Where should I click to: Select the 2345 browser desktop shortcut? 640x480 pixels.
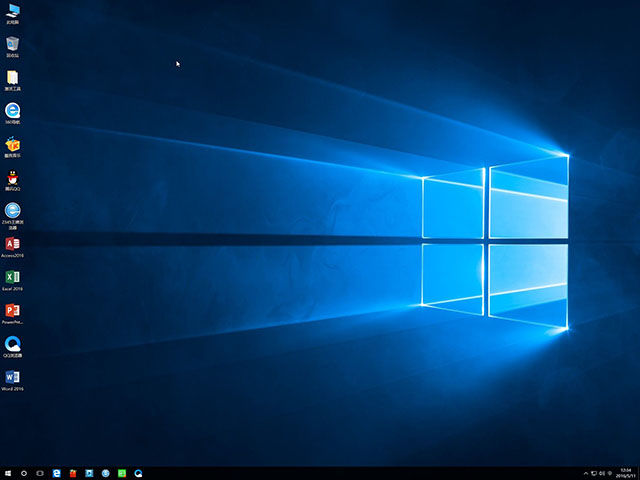click(12, 211)
